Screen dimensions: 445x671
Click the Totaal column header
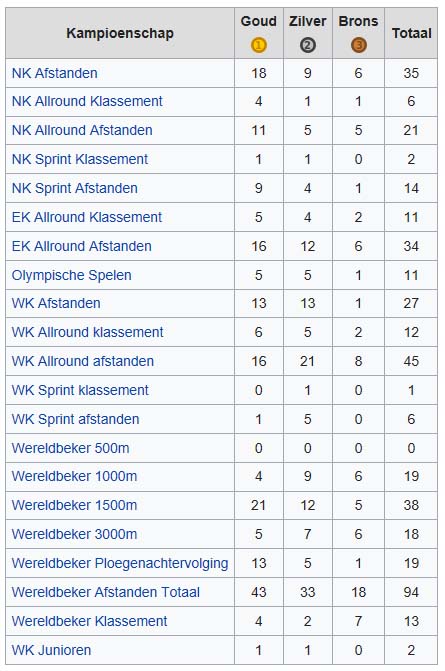411,33
